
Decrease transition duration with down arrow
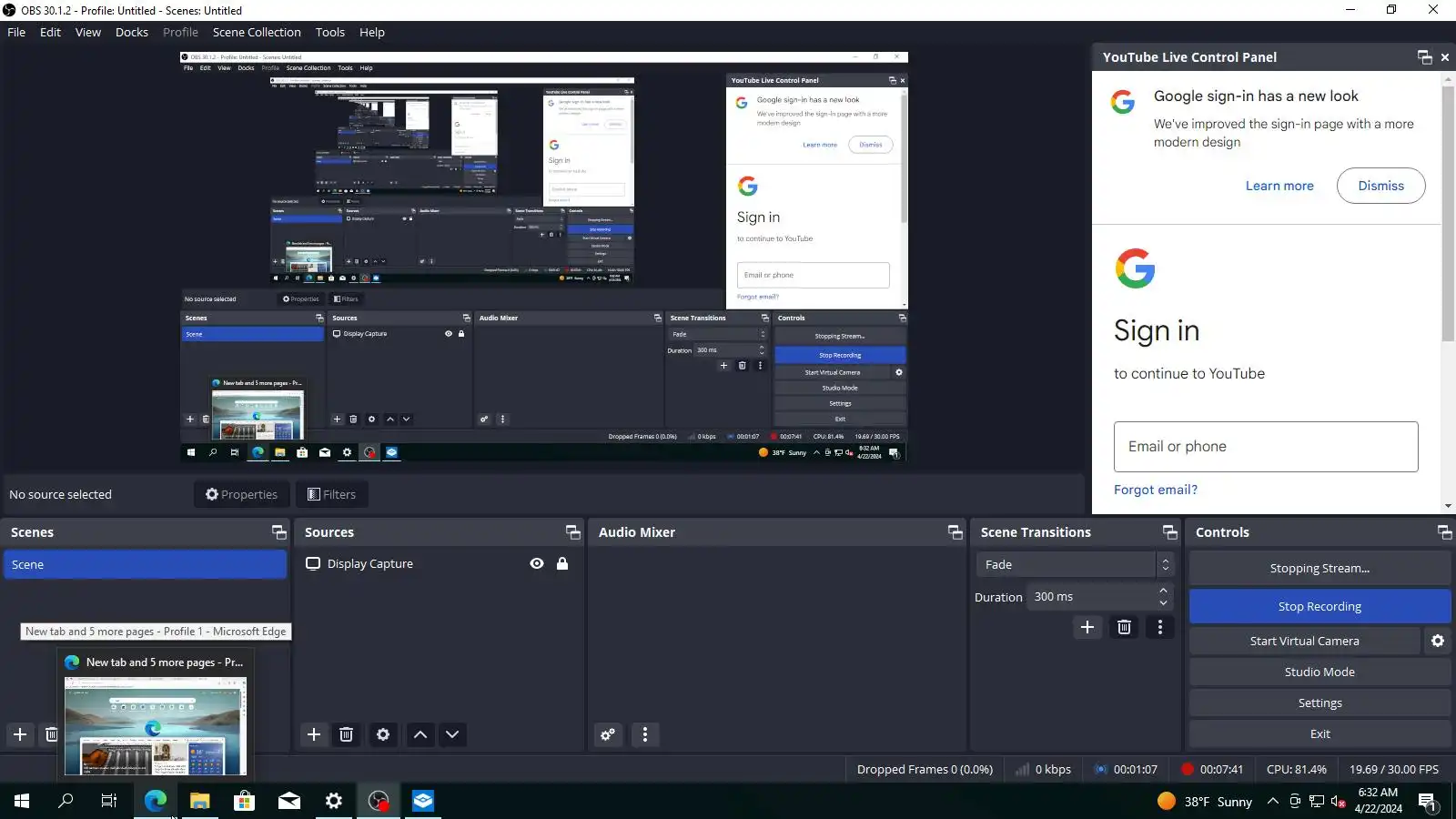tap(1163, 603)
